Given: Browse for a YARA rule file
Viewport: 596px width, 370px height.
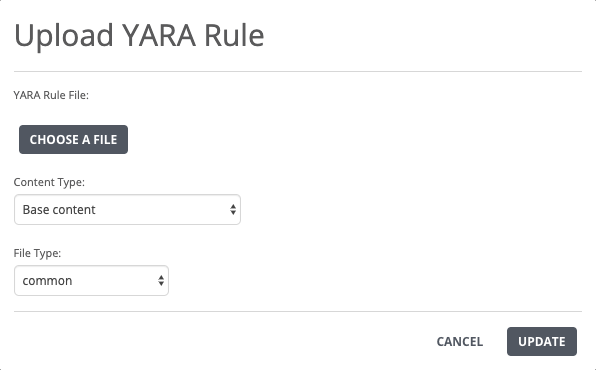Looking at the screenshot, I should click(73, 140).
